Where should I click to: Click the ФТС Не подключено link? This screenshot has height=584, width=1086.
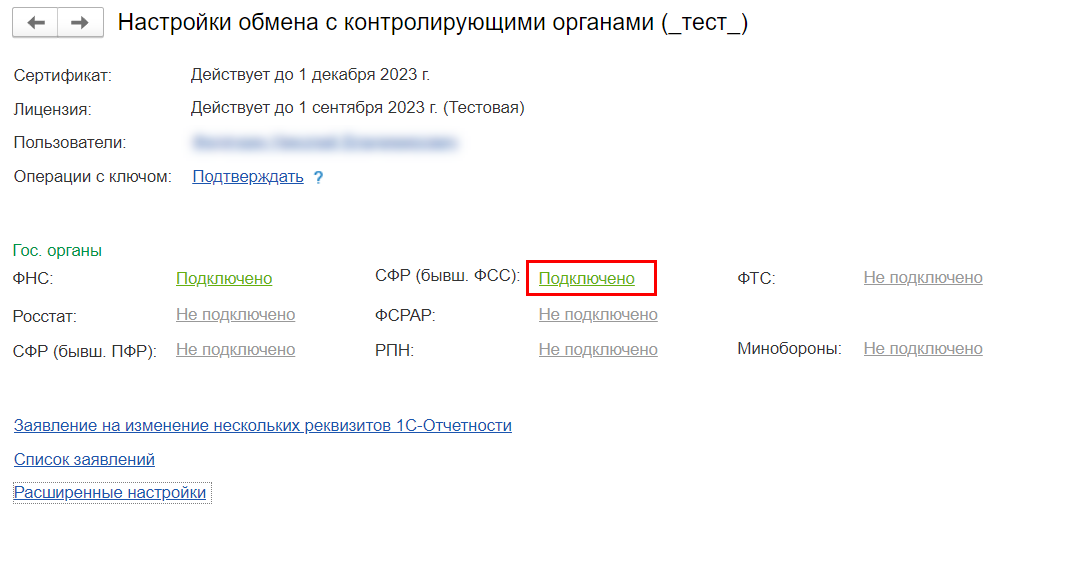pyautogui.click(x=923, y=277)
